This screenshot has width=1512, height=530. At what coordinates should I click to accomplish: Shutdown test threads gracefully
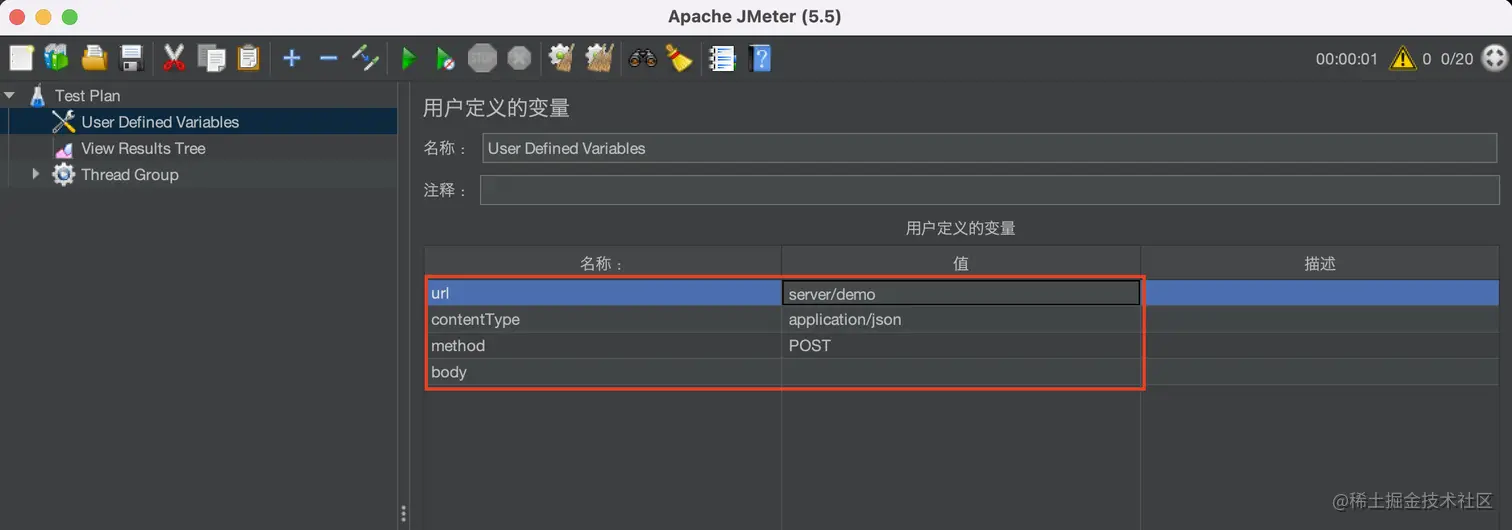519,59
